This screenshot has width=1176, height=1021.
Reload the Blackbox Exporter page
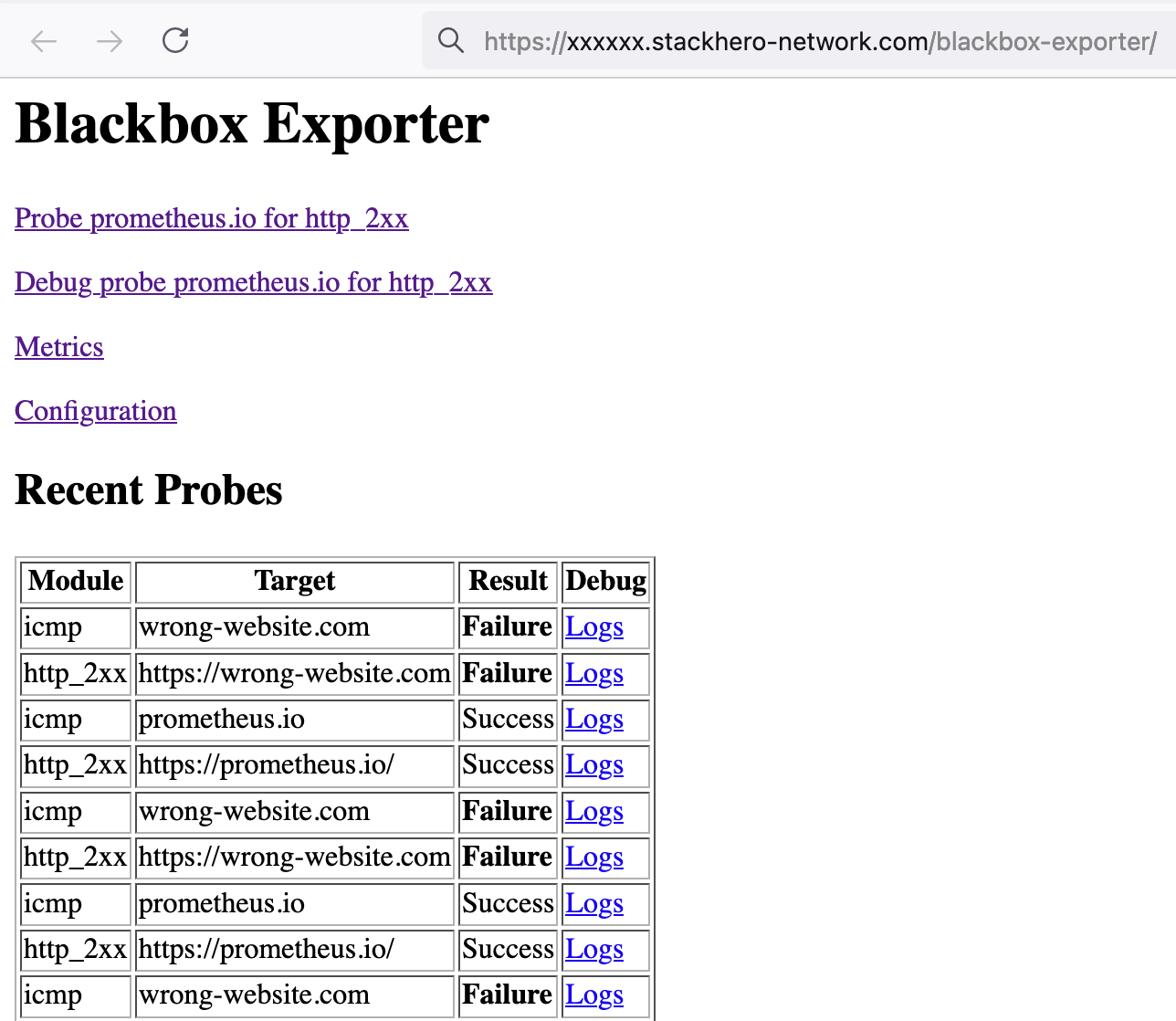tap(174, 40)
